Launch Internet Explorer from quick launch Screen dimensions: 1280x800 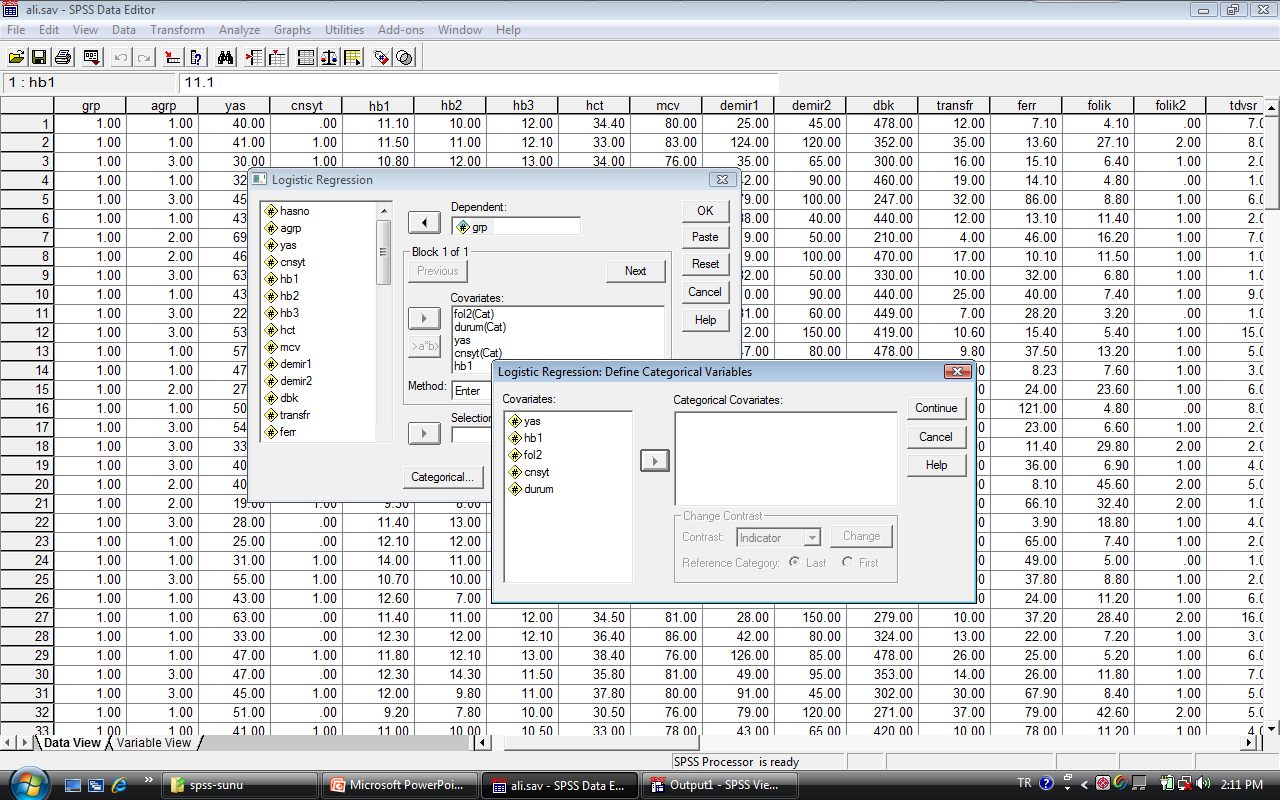click(119, 784)
